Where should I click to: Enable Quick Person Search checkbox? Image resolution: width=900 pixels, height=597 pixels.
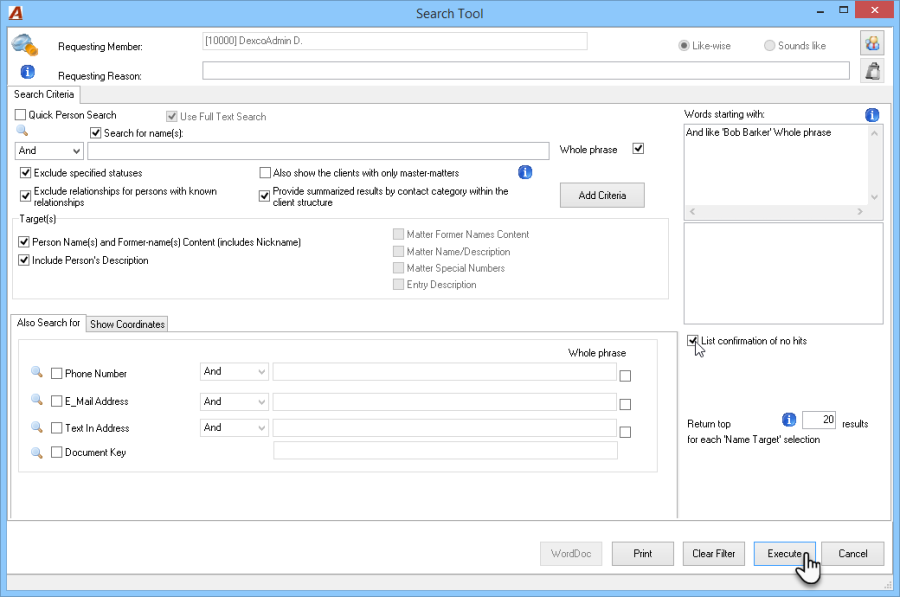pyautogui.click(x=21, y=115)
